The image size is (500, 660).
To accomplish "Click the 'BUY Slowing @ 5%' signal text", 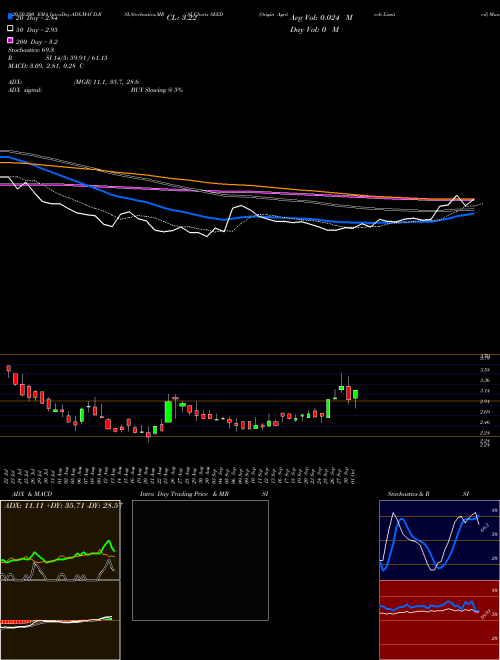I will 157,90.
